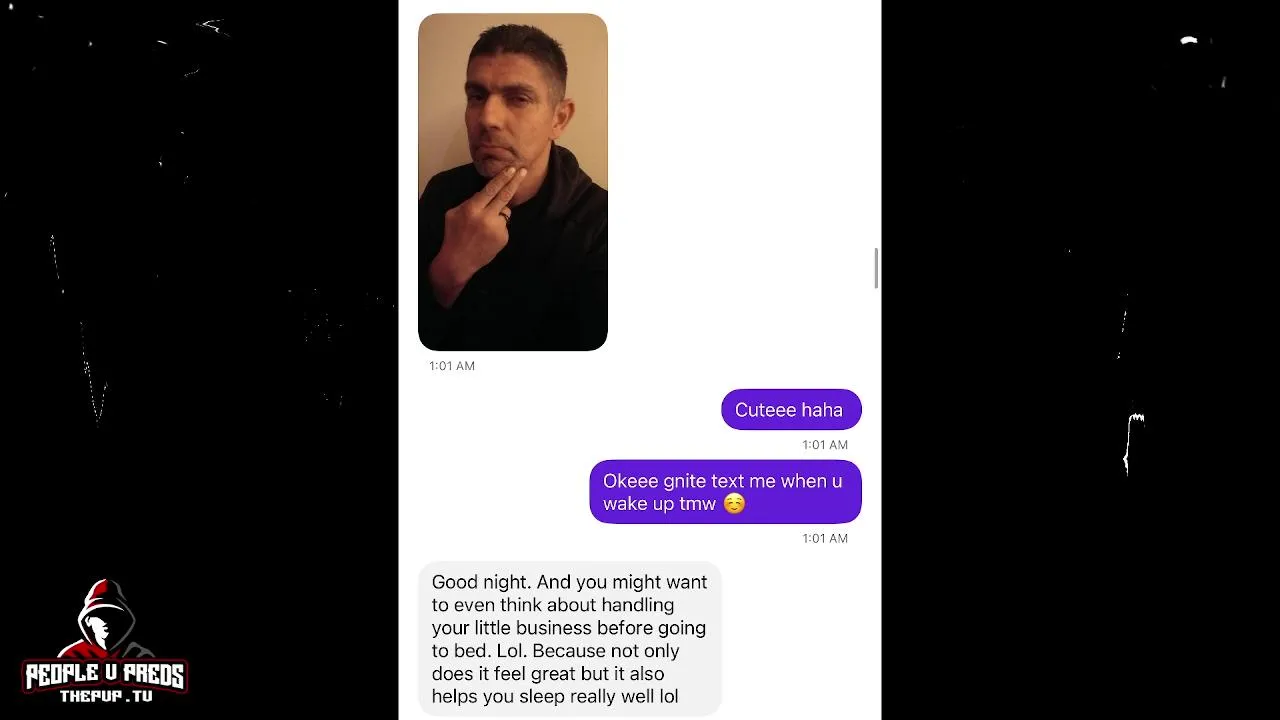The image size is (1280, 720).
Task: Select the "Okeee gnite text me" message bubble
Action: tap(725, 492)
